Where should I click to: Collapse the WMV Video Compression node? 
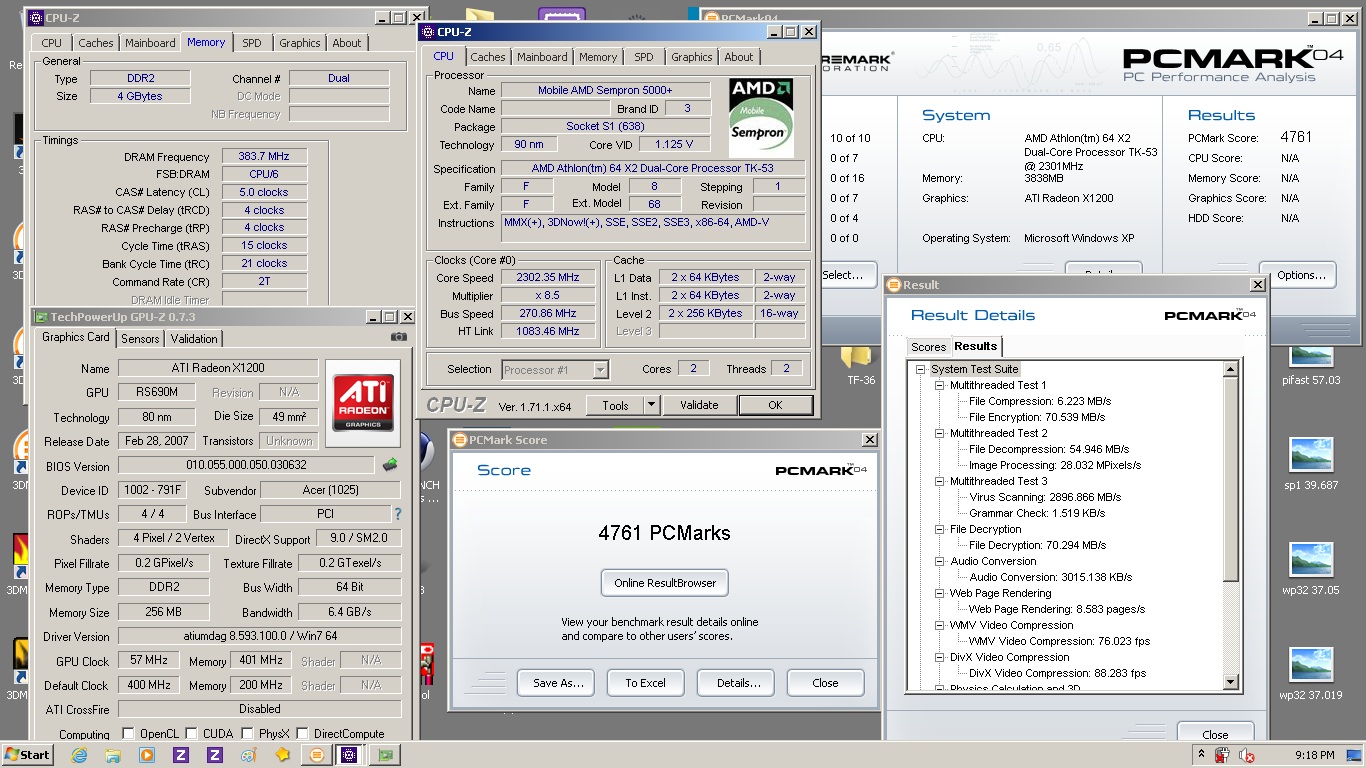point(939,625)
